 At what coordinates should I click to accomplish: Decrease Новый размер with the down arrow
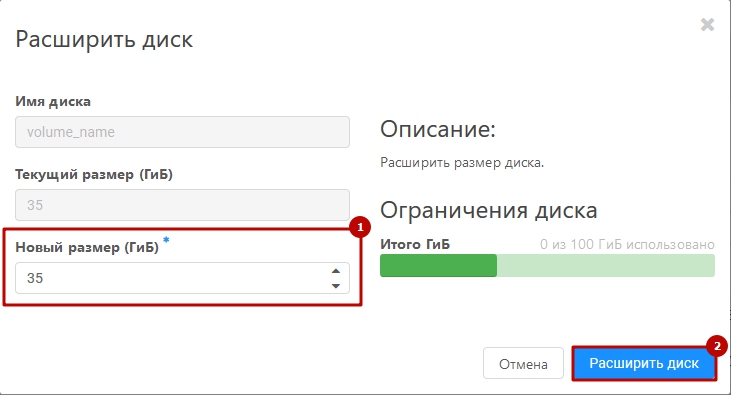[x=336, y=286]
